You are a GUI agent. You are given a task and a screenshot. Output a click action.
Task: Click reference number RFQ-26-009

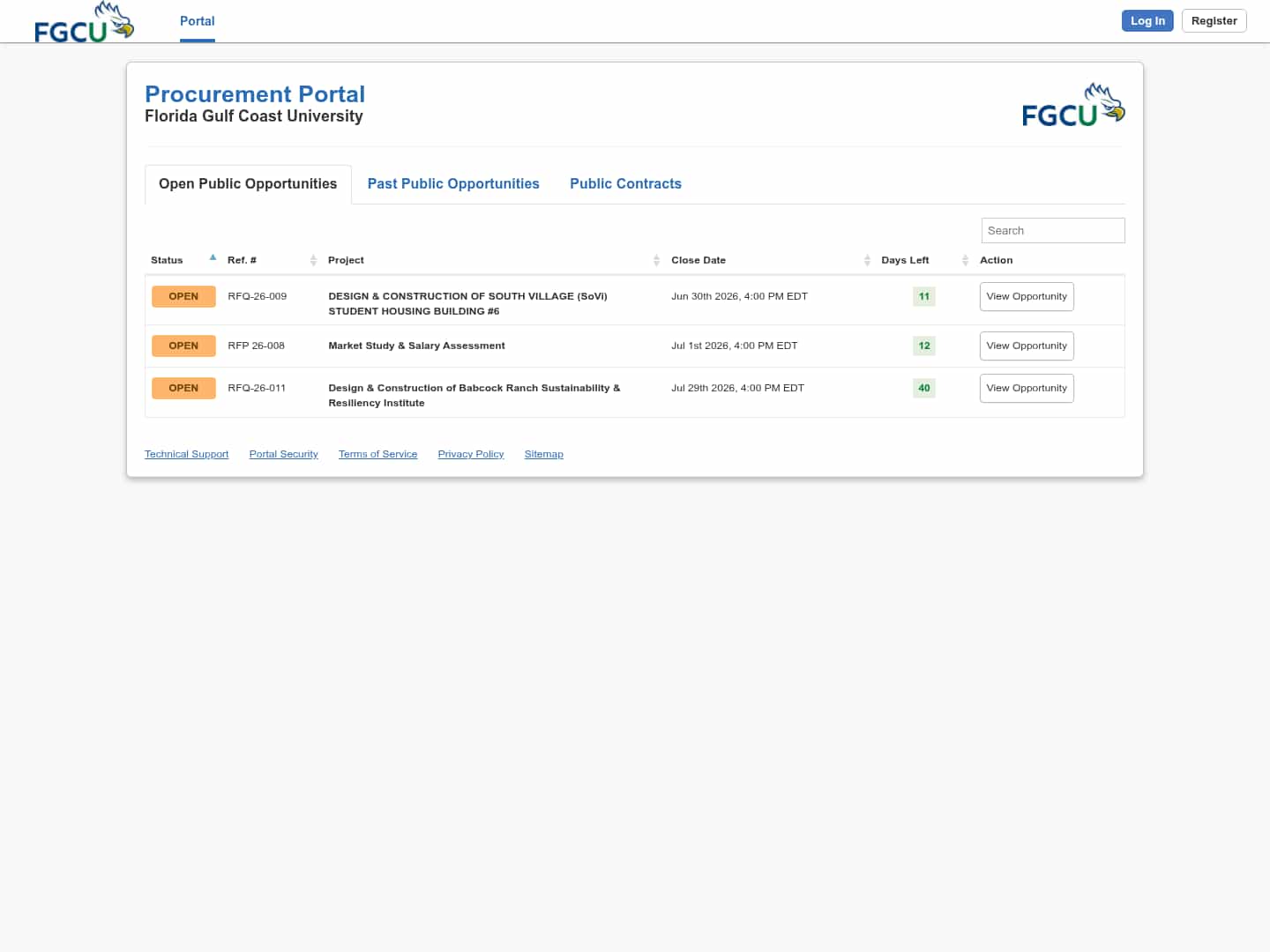pyautogui.click(x=257, y=297)
